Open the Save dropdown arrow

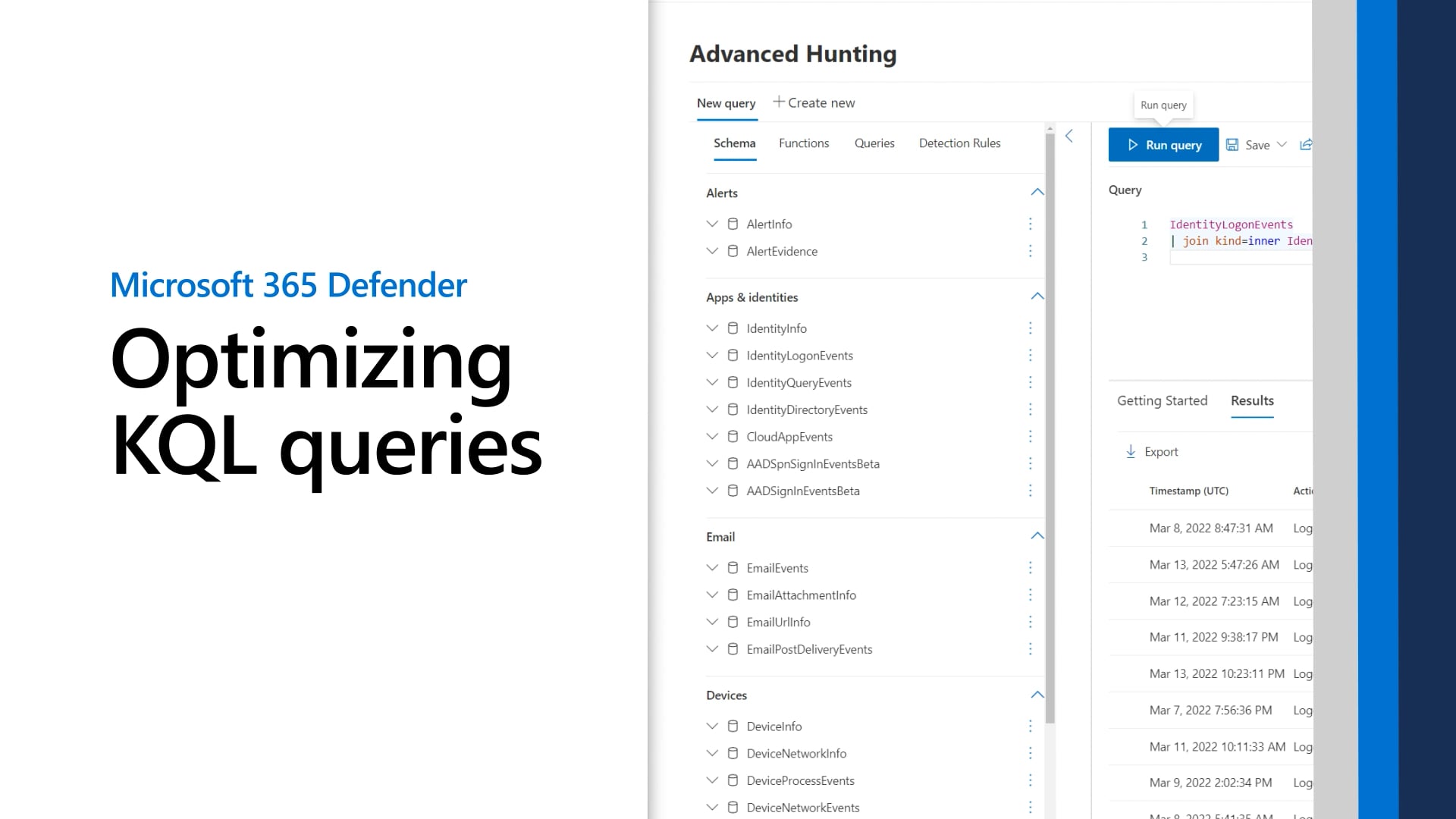point(1282,145)
